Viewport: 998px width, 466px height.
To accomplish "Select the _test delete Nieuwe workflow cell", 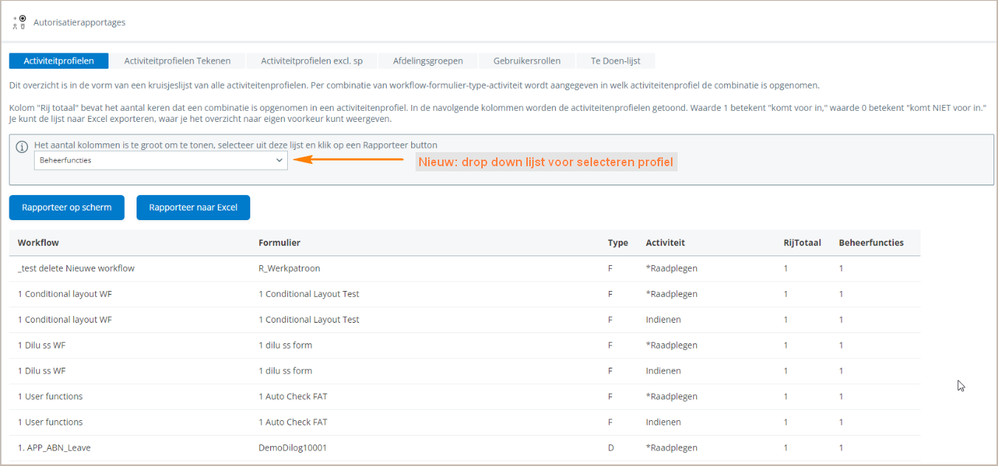I will [x=76, y=269].
